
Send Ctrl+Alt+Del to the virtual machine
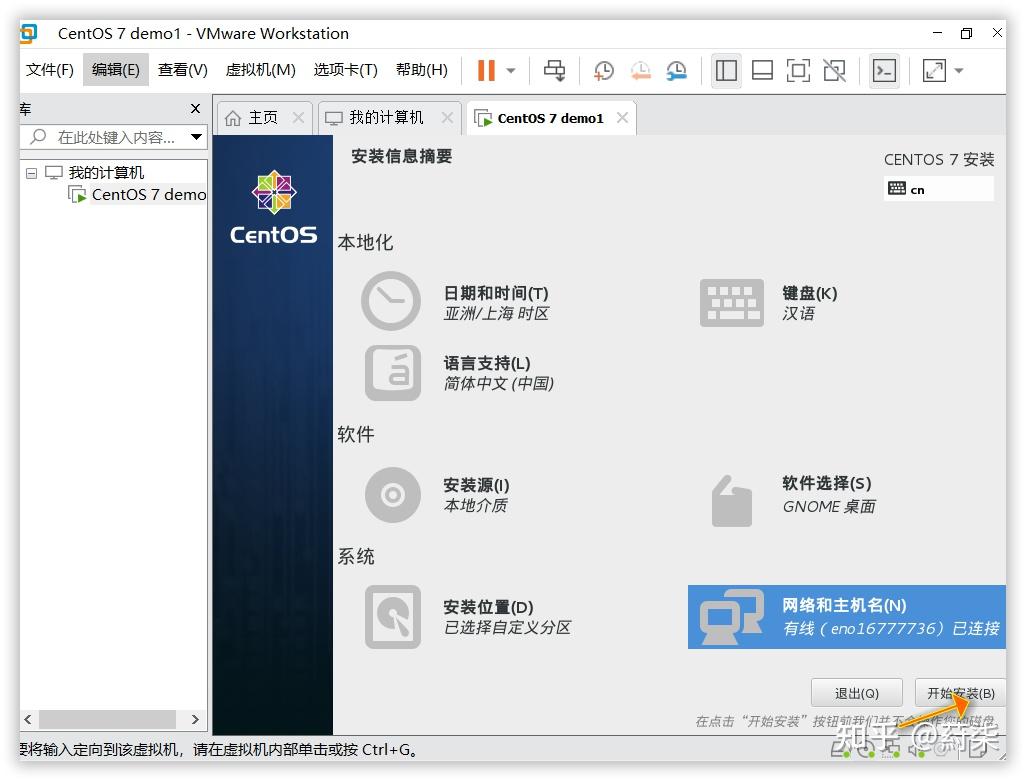click(x=556, y=70)
